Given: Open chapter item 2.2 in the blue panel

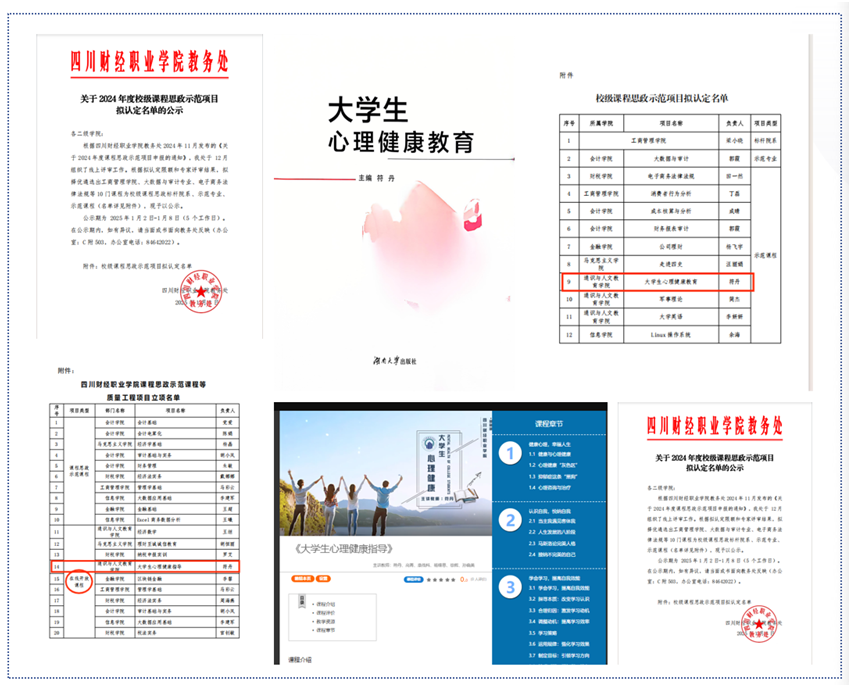Looking at the screenshot, I should pyautogui.click(x=552, y=532).
